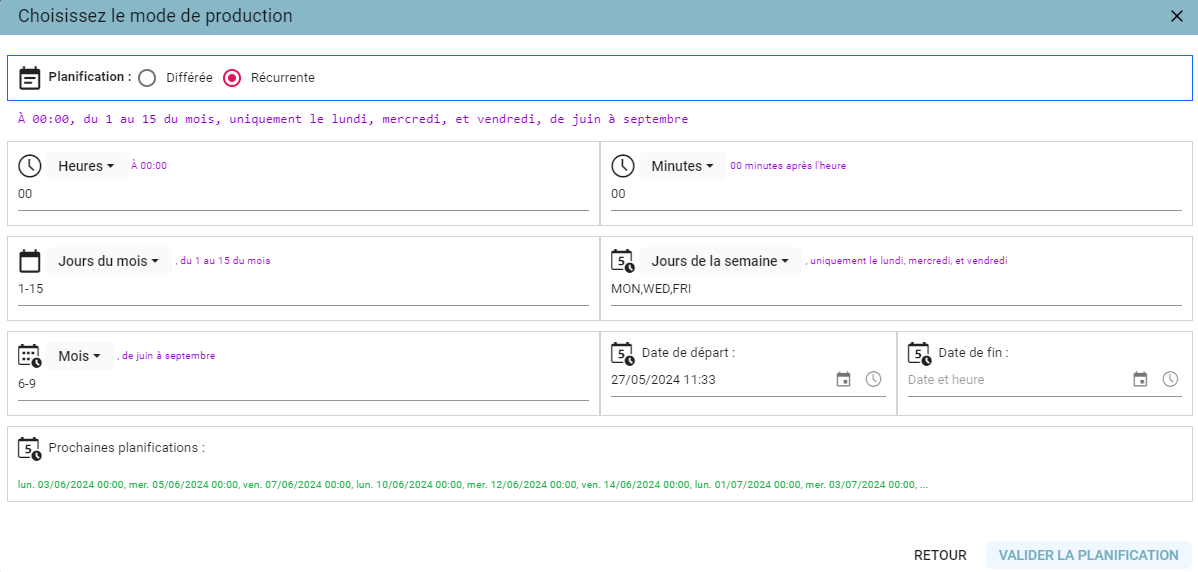Open the Minutes dropdown

(682, 166)
